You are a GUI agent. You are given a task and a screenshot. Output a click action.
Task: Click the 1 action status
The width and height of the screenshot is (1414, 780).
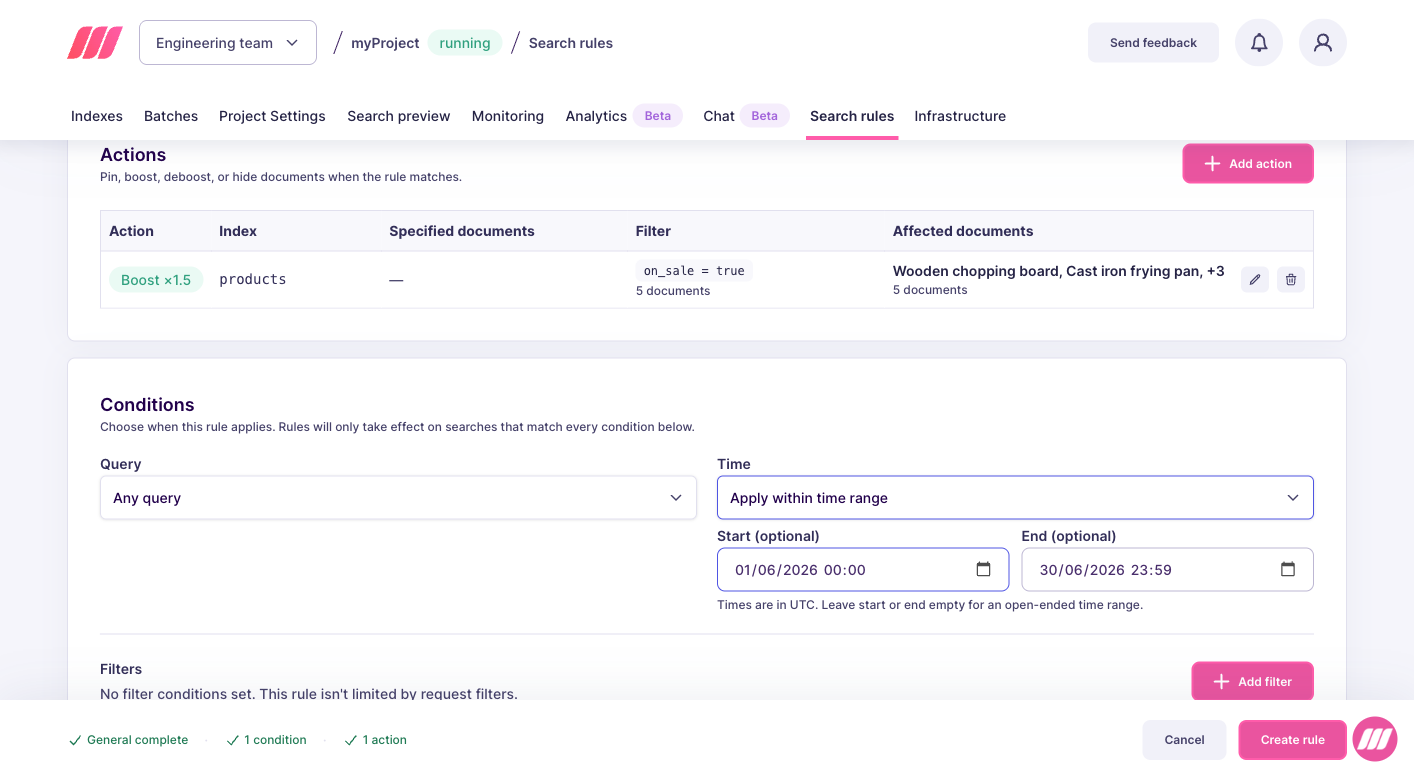(375, 740)
